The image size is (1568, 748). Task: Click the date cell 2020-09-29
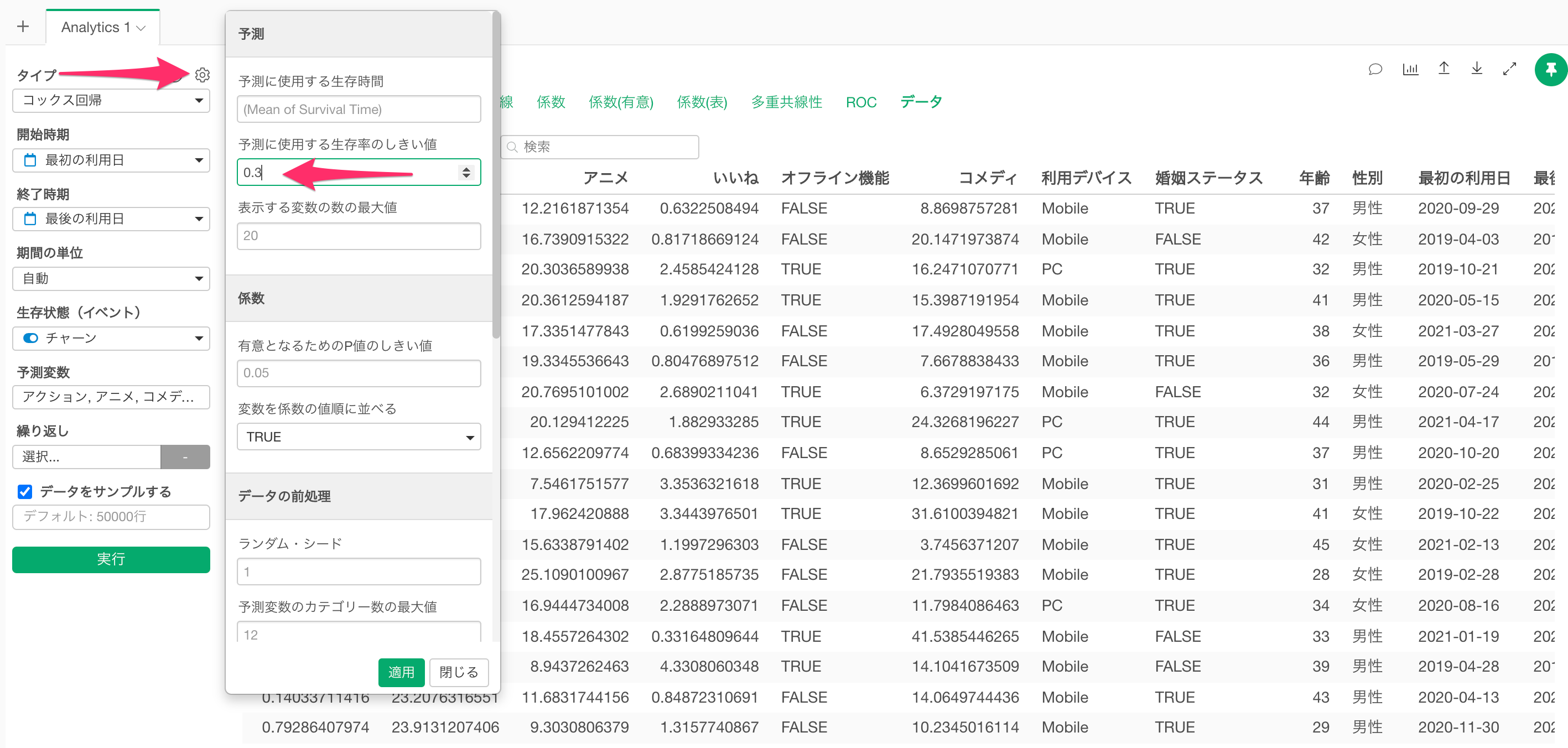point(1458,209)
